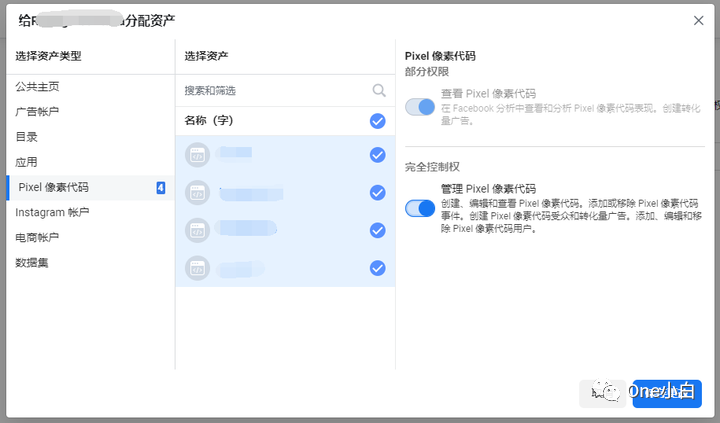Uncheck the third pixel asset checkmark
Screen dimensions: 720x423
click(x=377, y=231)
